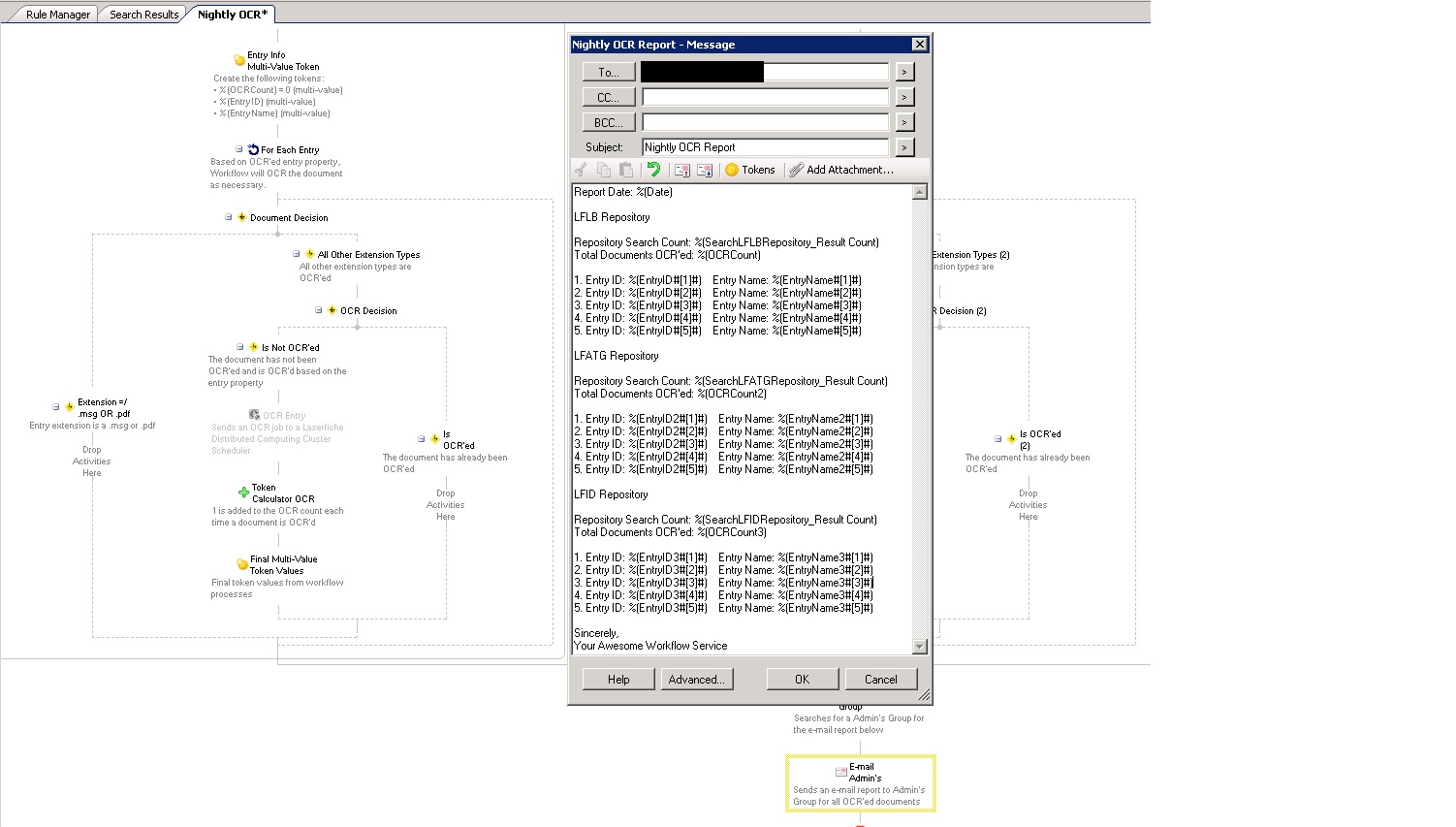Collapse the For Each Entry activity
Screen dimensions: 1456x827
[x=239, y=149]
